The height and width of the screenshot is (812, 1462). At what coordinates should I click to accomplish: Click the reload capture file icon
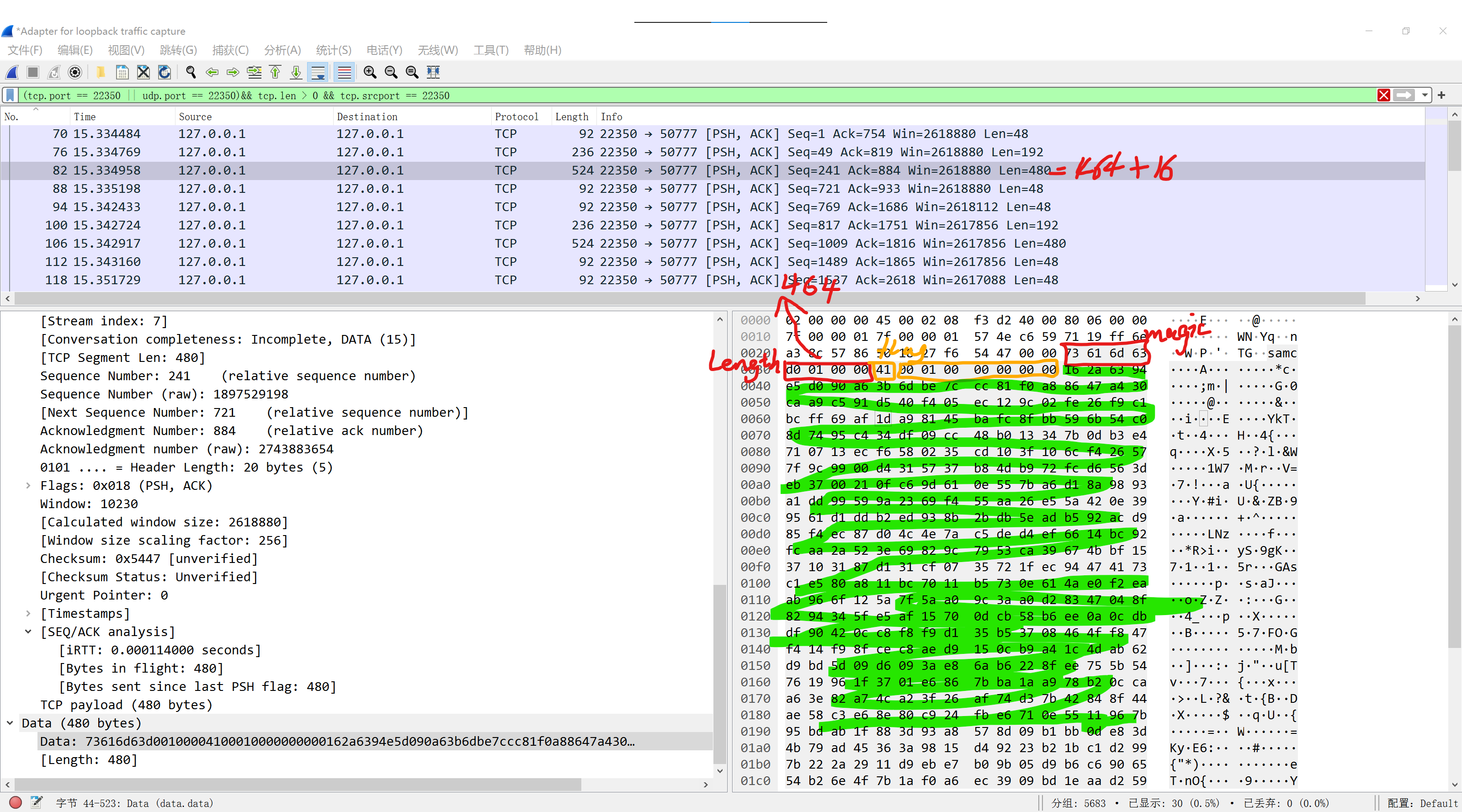point(165,72)
